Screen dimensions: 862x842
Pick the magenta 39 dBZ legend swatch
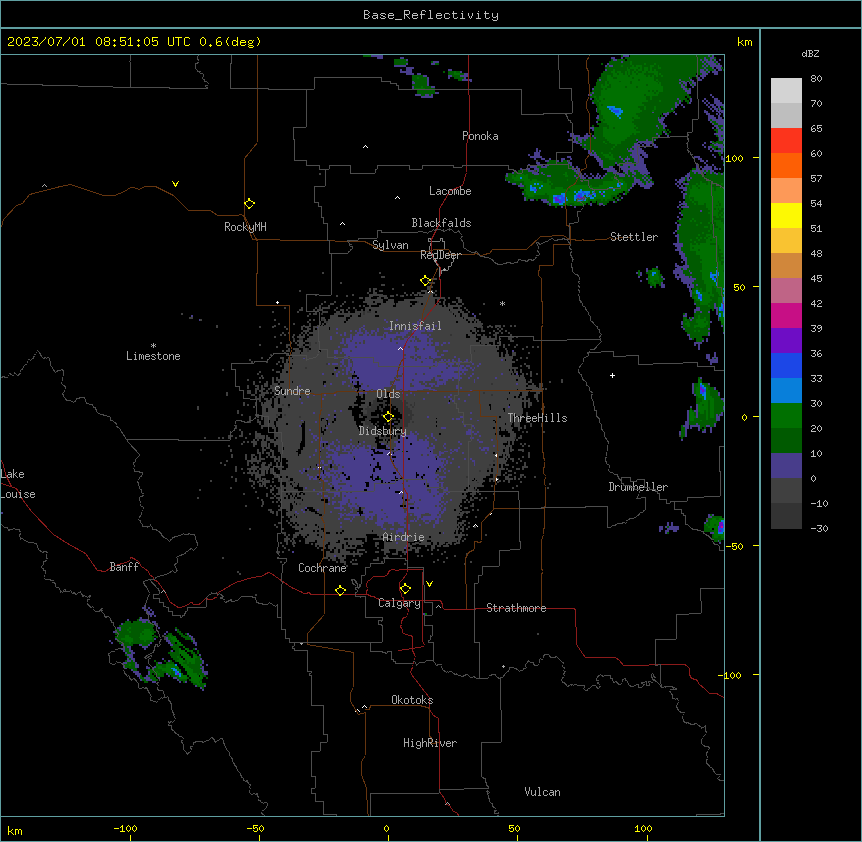pos(786,315)
